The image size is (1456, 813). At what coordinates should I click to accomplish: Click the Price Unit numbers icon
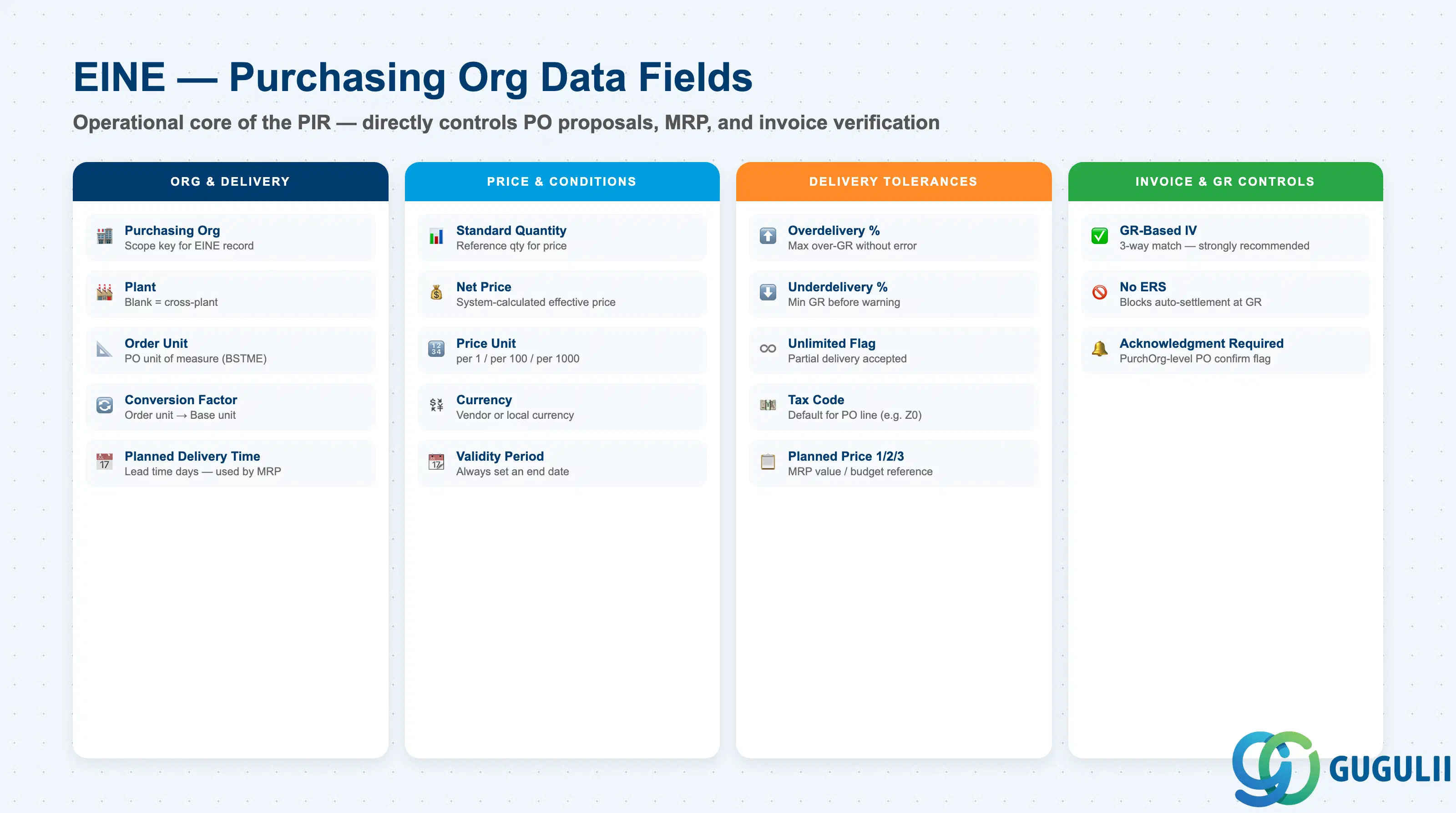(436, 349)
